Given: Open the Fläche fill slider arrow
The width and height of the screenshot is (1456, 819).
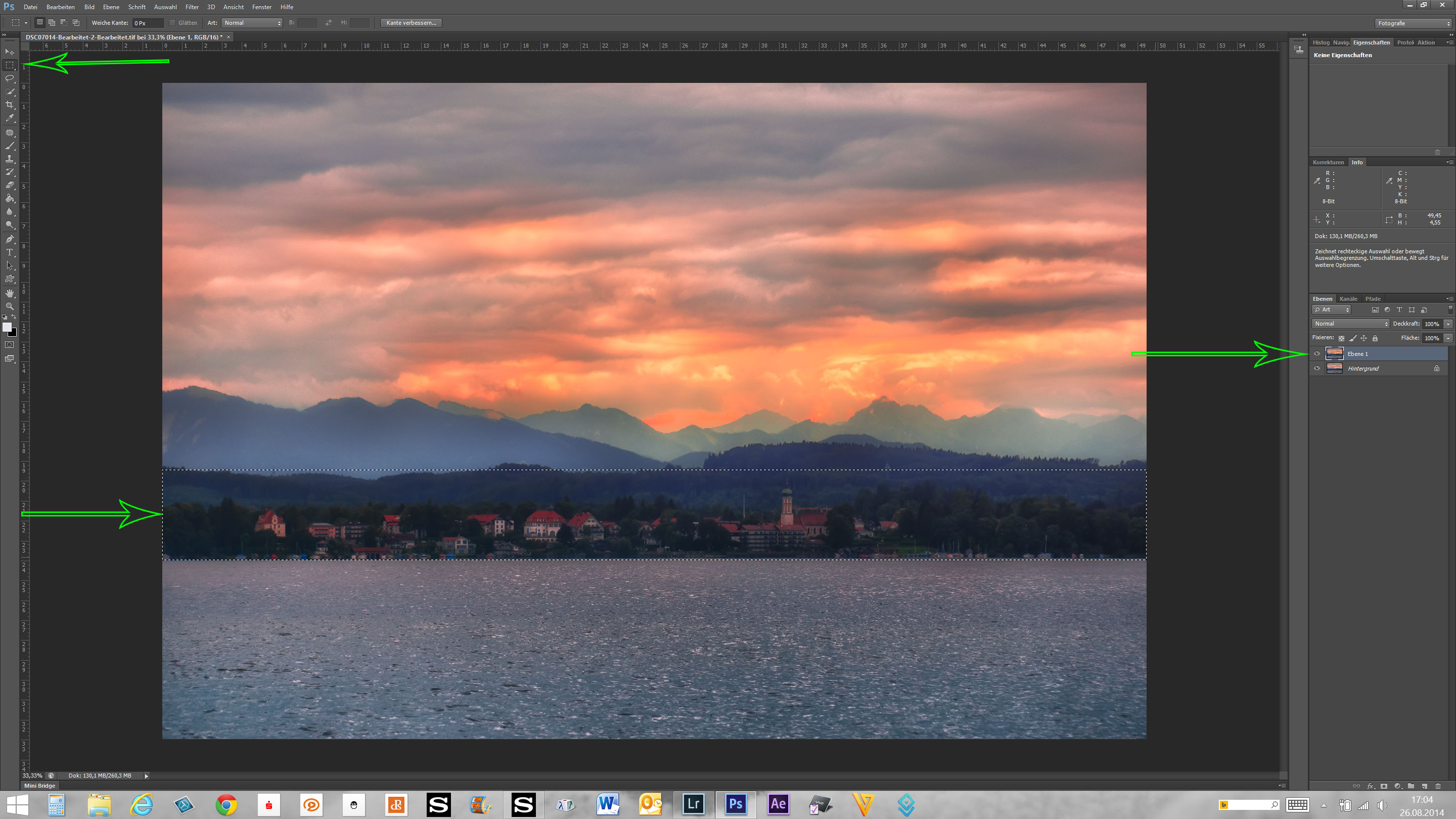Looking at the screenshot, I should click(x=1447, y=338).
